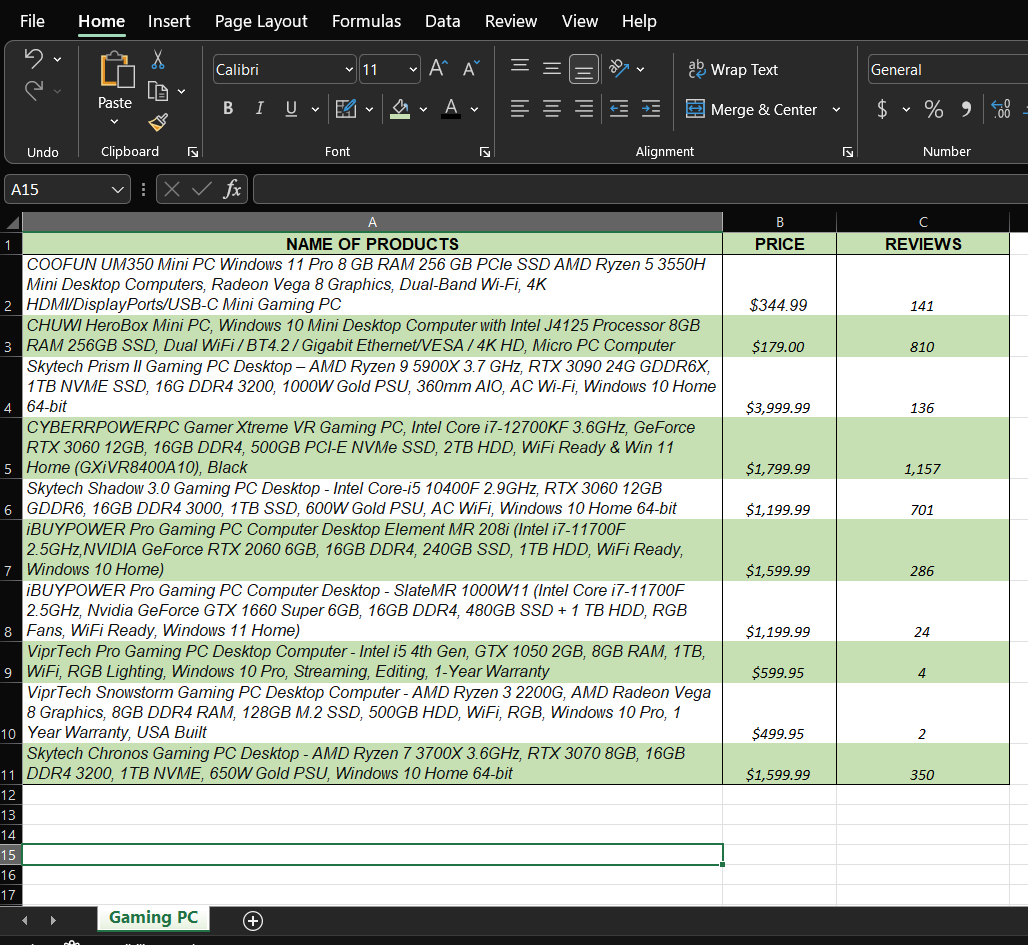This screenshot has width=1028, height=945.
Task: Toggle Italic formatting
Action: click(259, 109)
